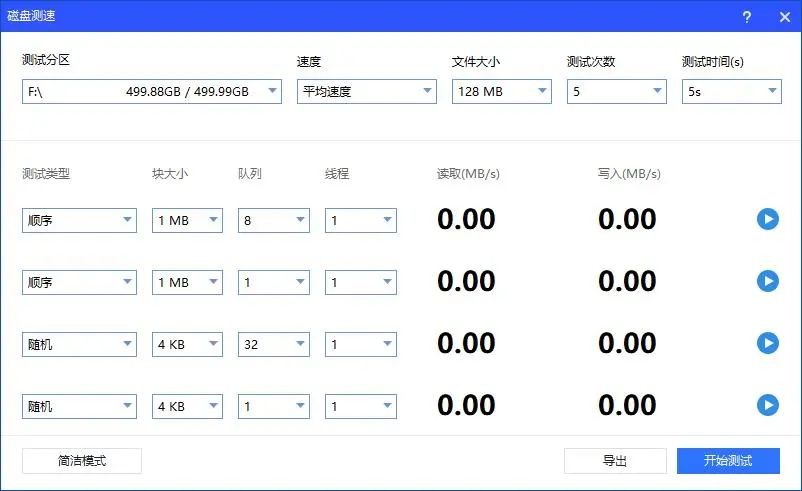Open the 测试时间 5s dropdown
The width and height of the screenshot is (802, 491).
click(732, 92)
